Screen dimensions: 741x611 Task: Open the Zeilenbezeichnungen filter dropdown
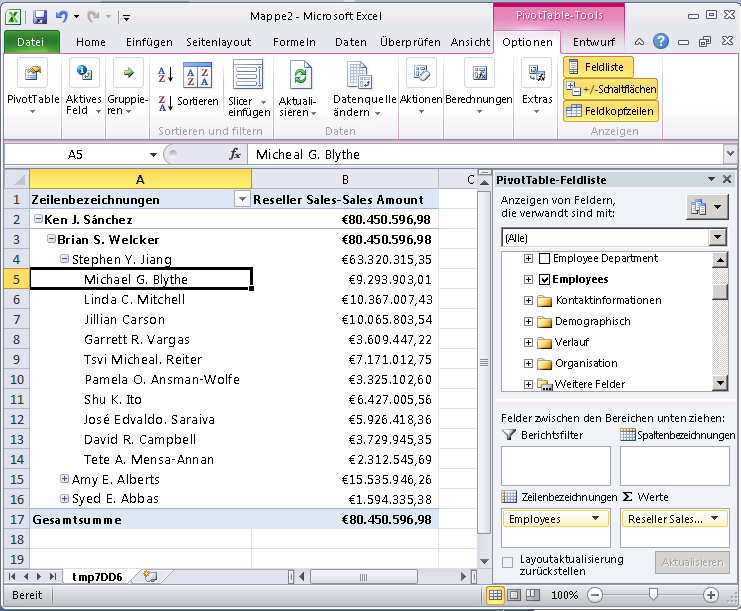pyautogui.click(x=240, y=199)
